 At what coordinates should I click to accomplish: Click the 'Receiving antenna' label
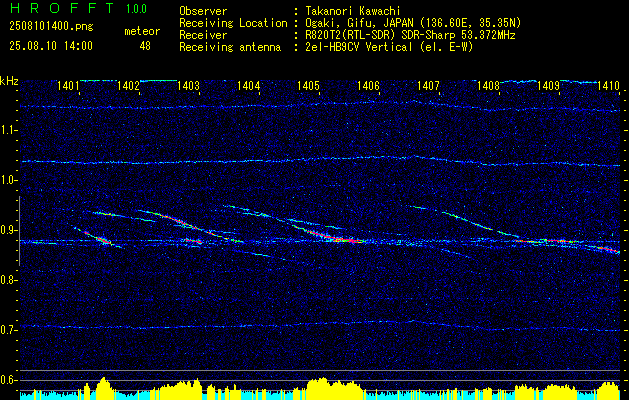pyautogui.click(x=230, y=47)
